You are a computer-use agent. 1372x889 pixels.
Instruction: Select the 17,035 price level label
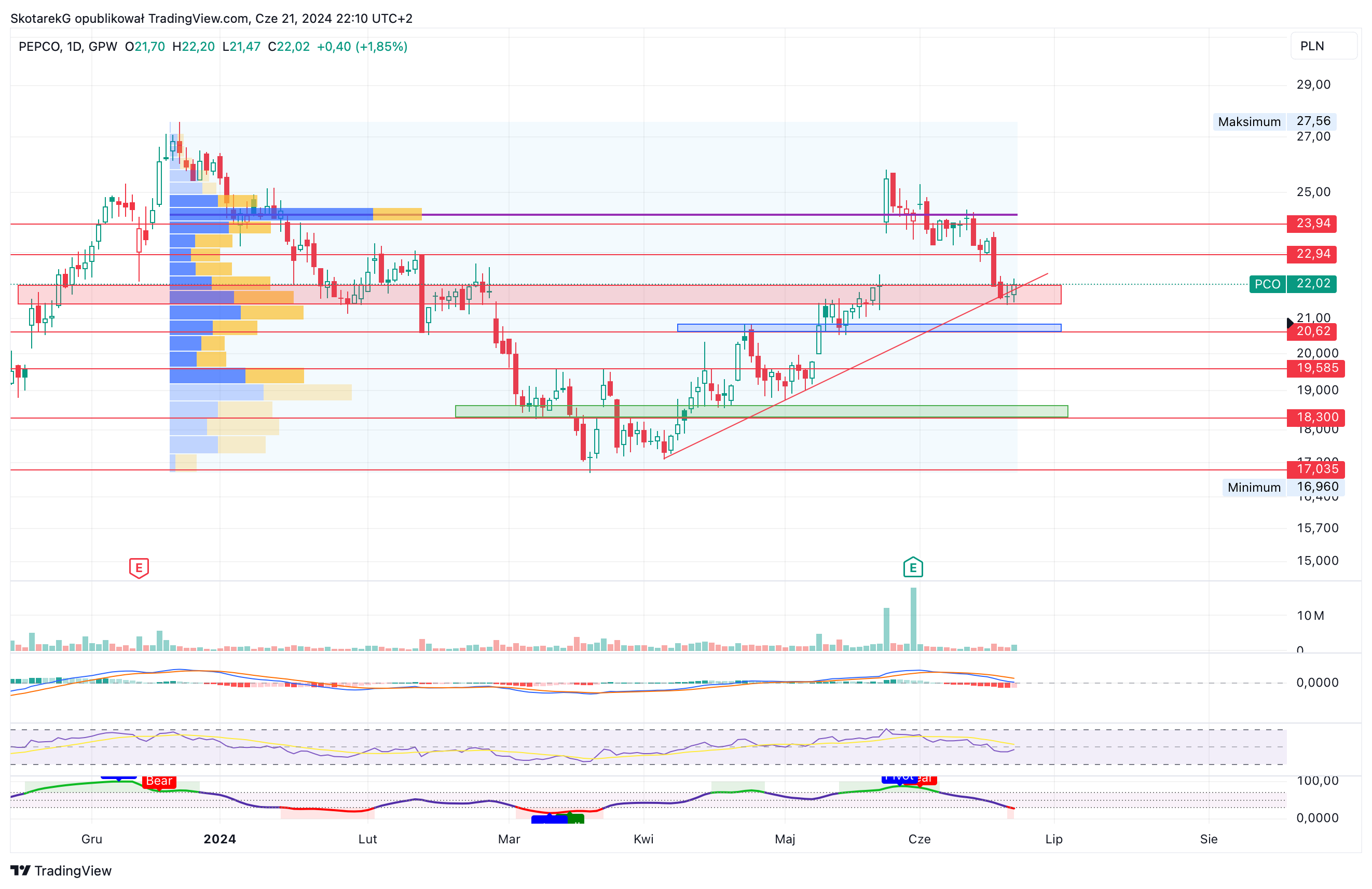(x=1315, y=468)
